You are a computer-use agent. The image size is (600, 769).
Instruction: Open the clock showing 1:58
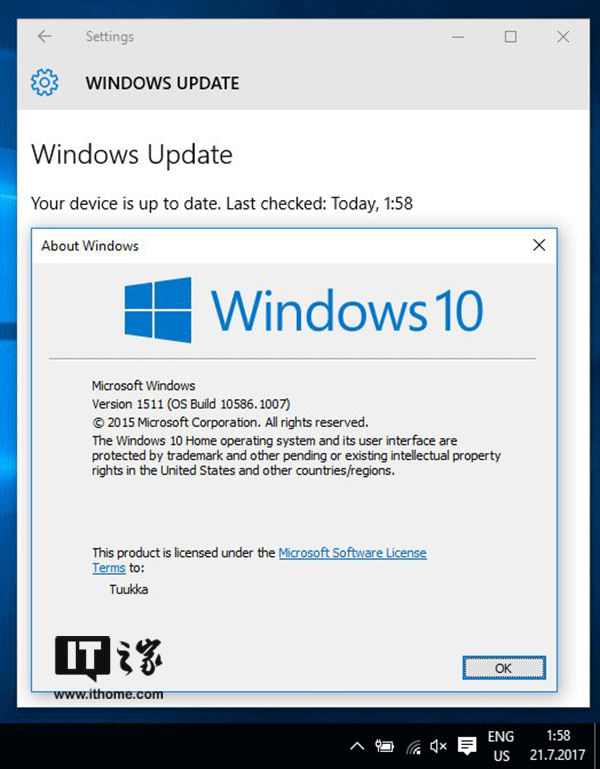(x=558, y=745)
